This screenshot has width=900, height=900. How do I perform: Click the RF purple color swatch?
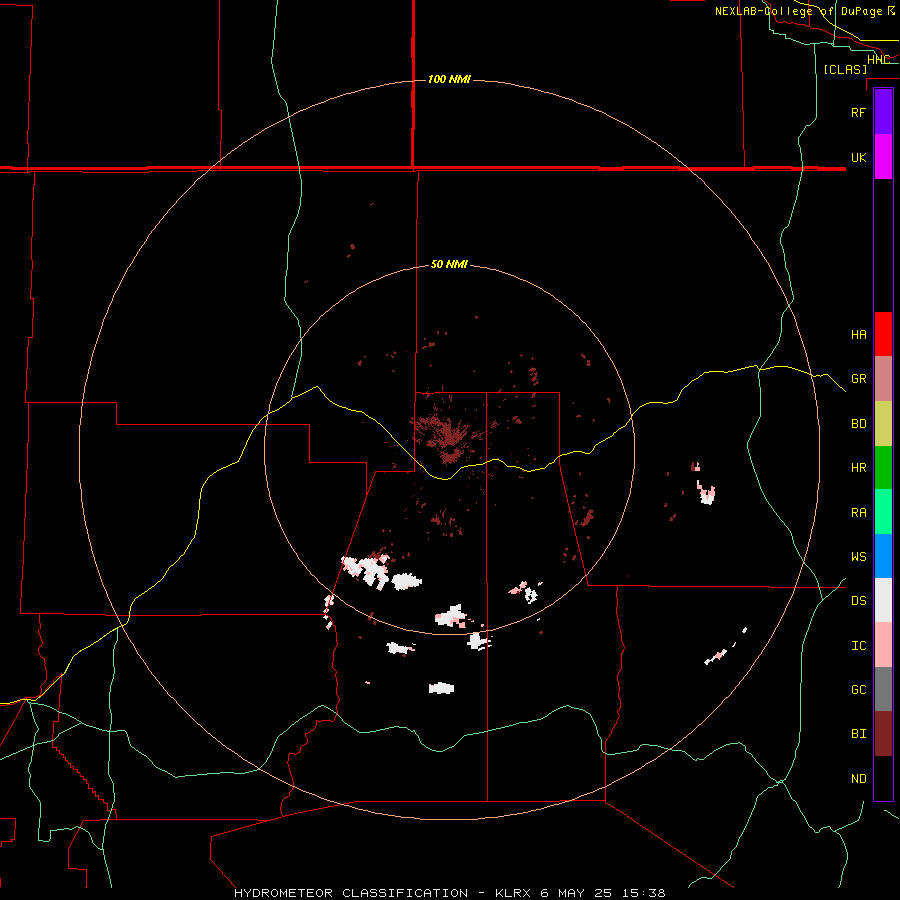pos(883,112)
